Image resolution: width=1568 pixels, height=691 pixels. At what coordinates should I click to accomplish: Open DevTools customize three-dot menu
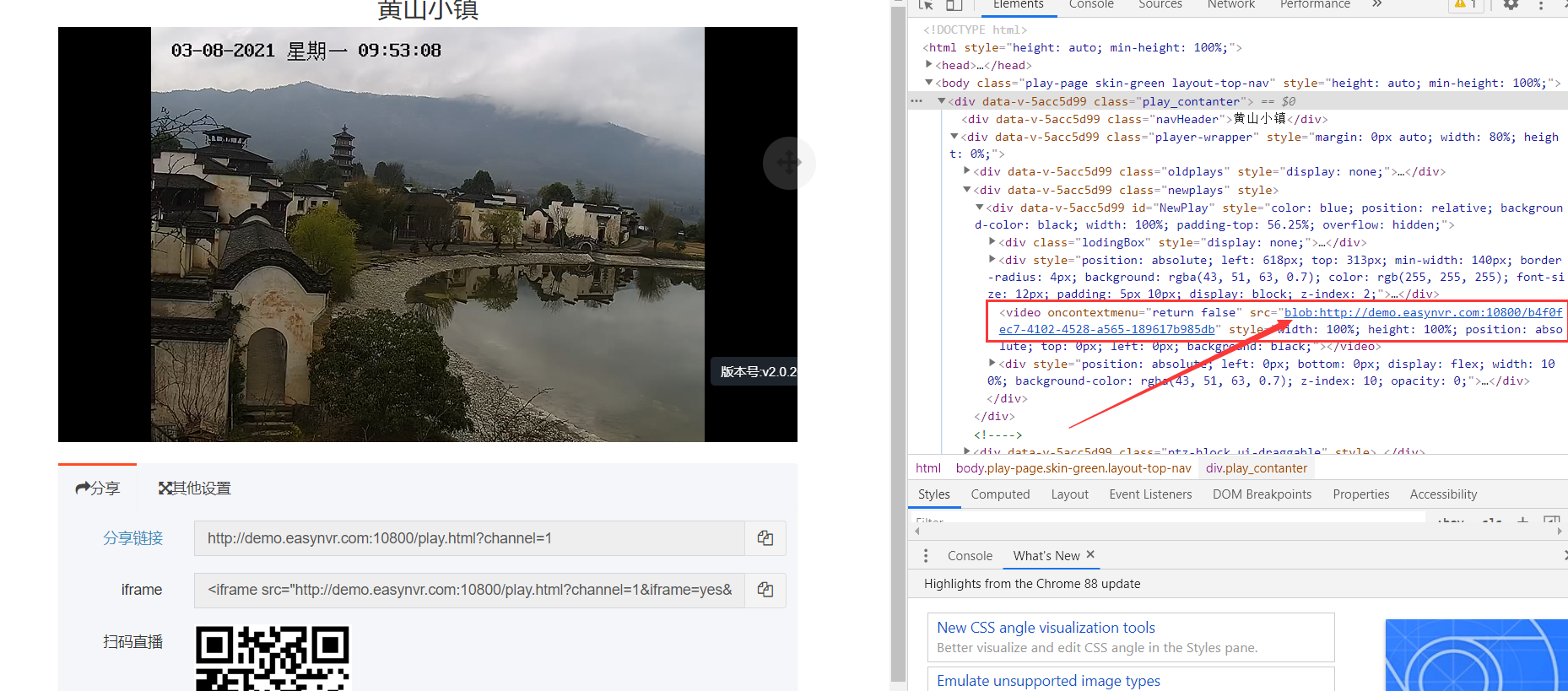(1541, 4)
